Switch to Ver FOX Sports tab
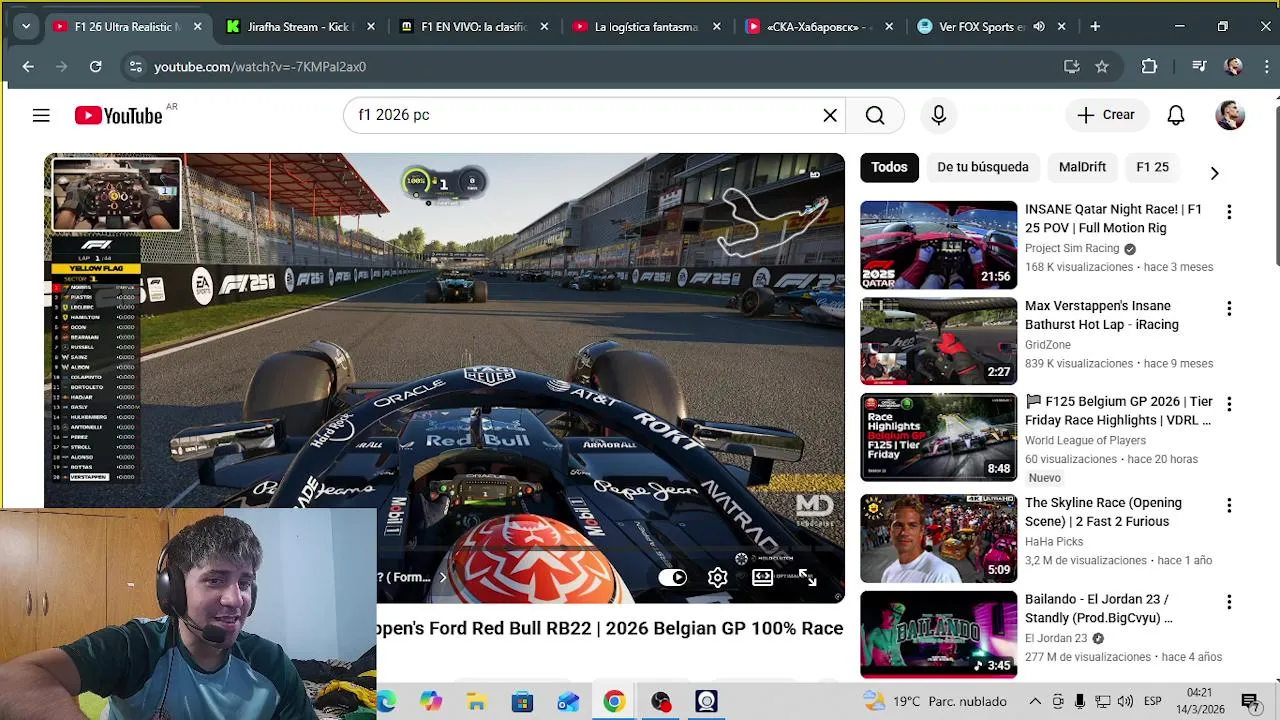Image resolution: width=1280 pixels, height=720 pixels. pos(990,27)
